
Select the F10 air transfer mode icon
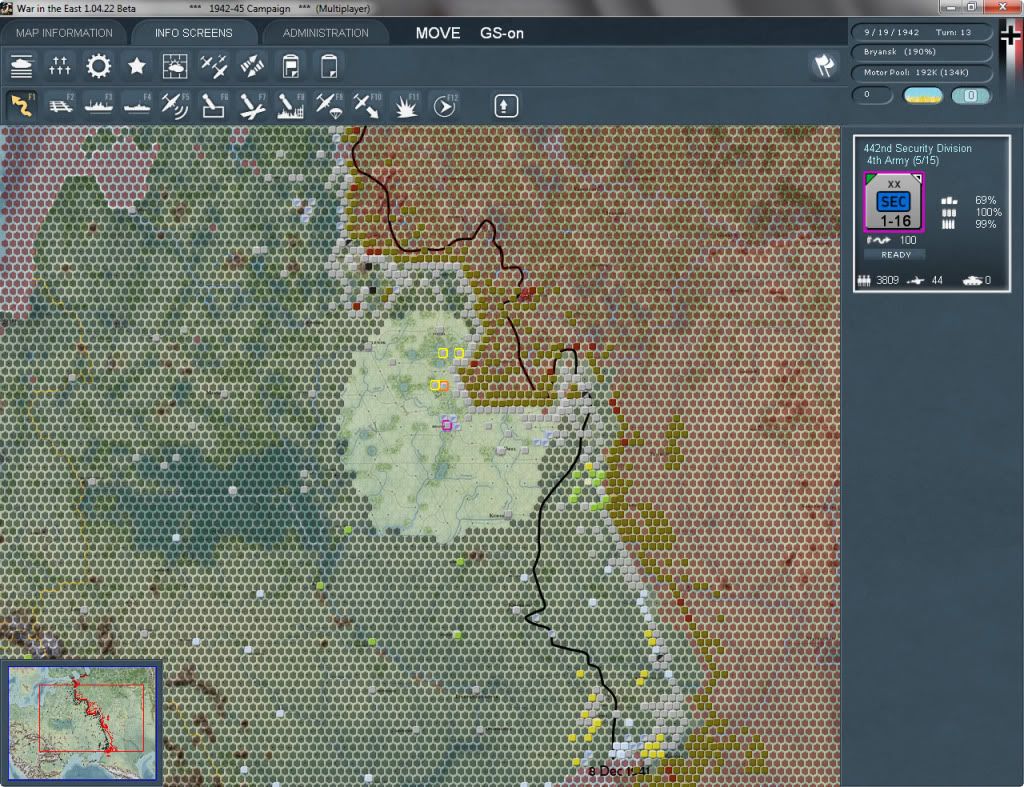tap(367, 106)
